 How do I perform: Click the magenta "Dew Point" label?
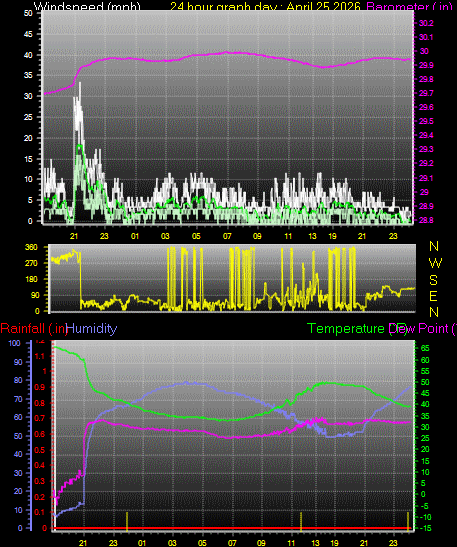[x=419, y=329]
